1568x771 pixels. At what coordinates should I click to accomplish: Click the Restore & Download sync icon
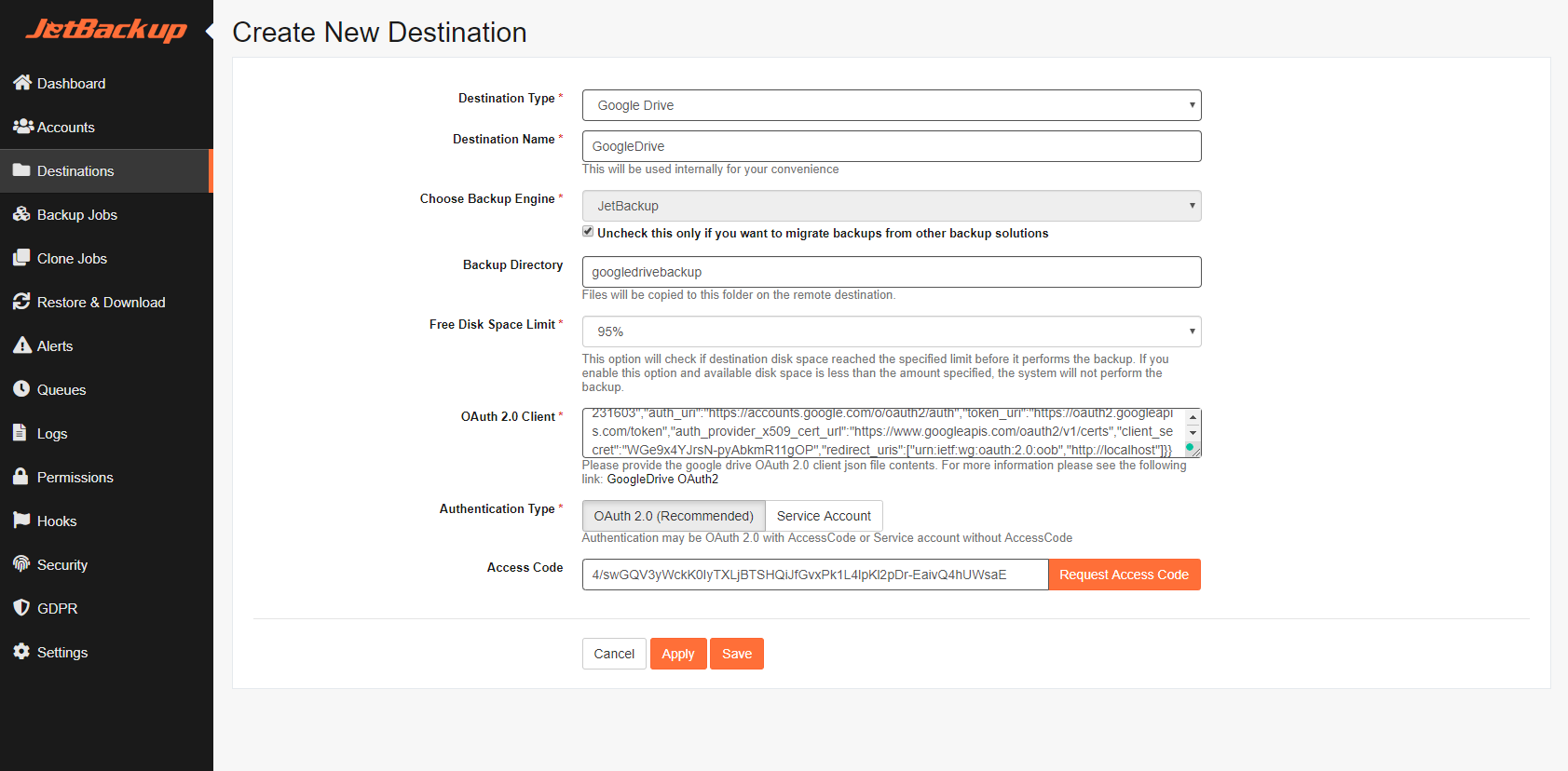pyautogui.click(x=21, y=302)
